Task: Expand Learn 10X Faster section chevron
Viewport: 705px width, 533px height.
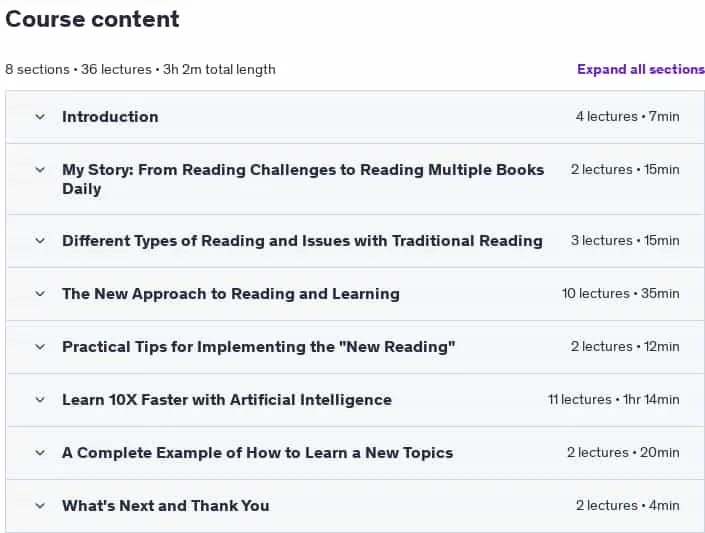Action: [40, 400]
